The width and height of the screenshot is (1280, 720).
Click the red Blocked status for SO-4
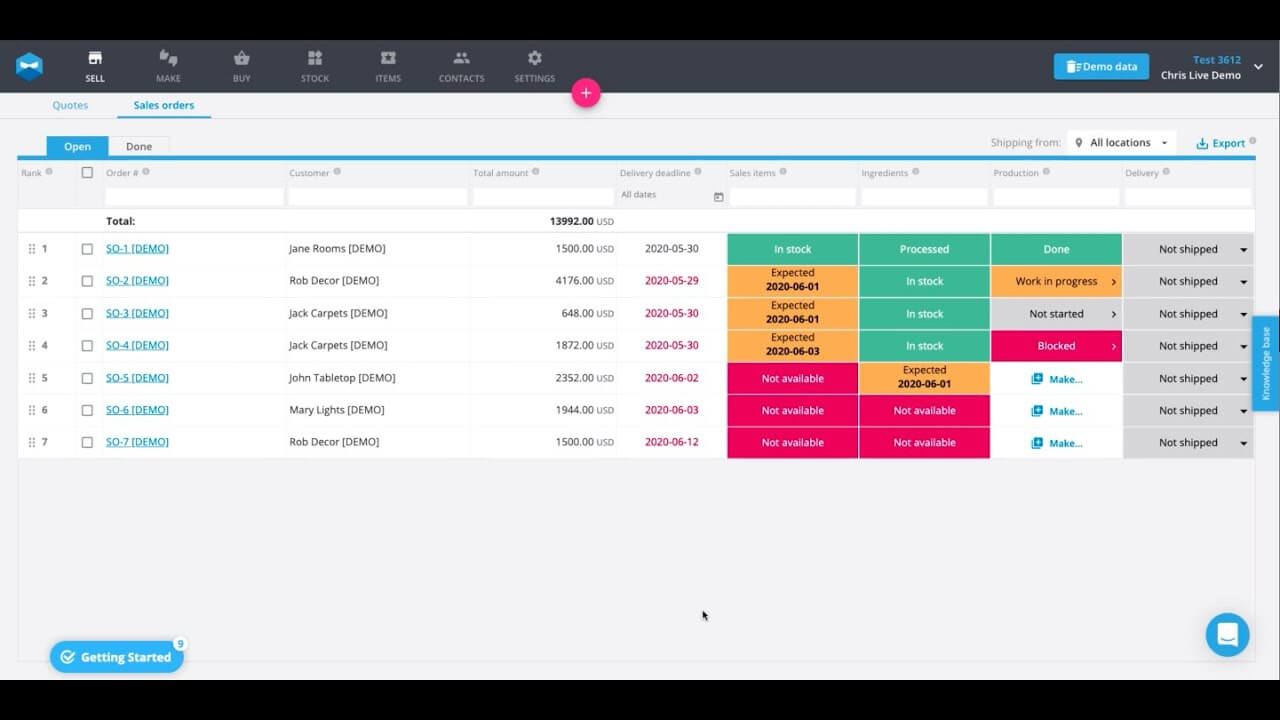1056,346
